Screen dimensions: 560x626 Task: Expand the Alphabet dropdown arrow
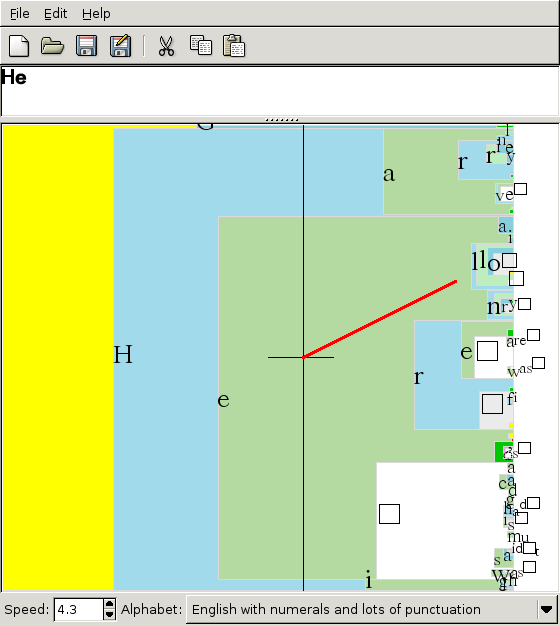[546, 609]
